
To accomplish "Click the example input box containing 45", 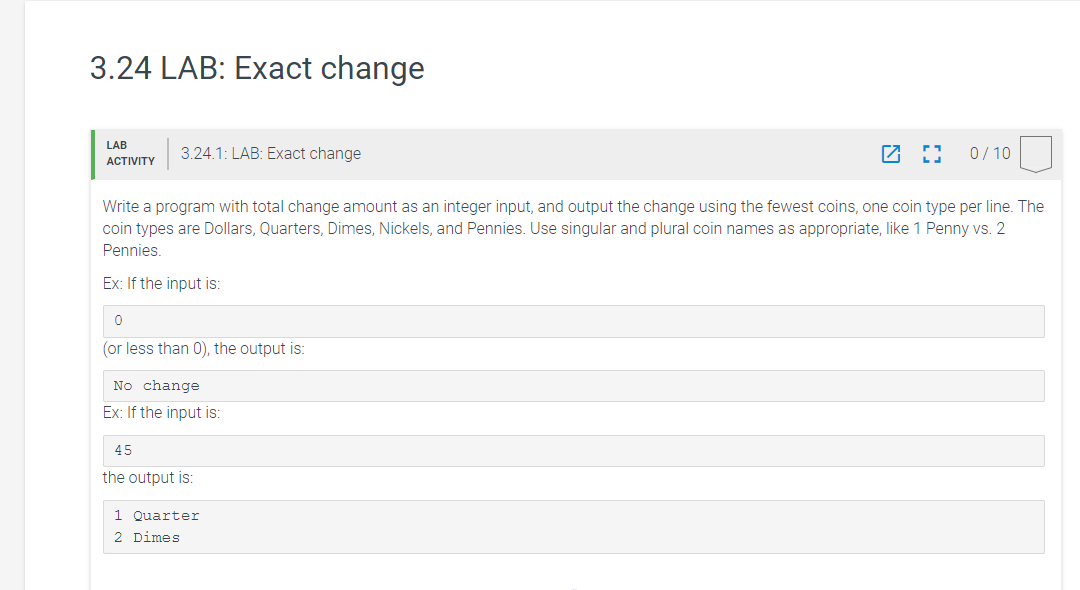I will pyautogui.click(x=573, y=451).
